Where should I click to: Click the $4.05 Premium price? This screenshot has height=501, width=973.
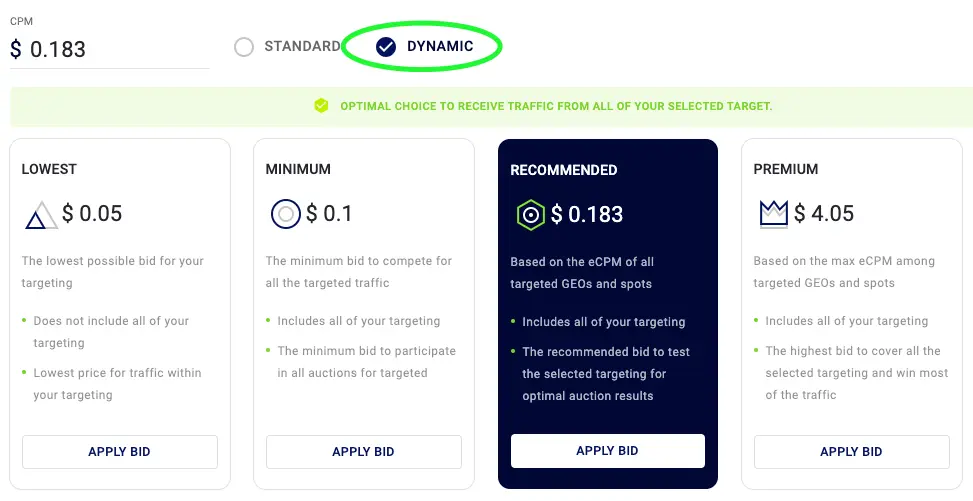pyautogui.click(x=824, y=214)
